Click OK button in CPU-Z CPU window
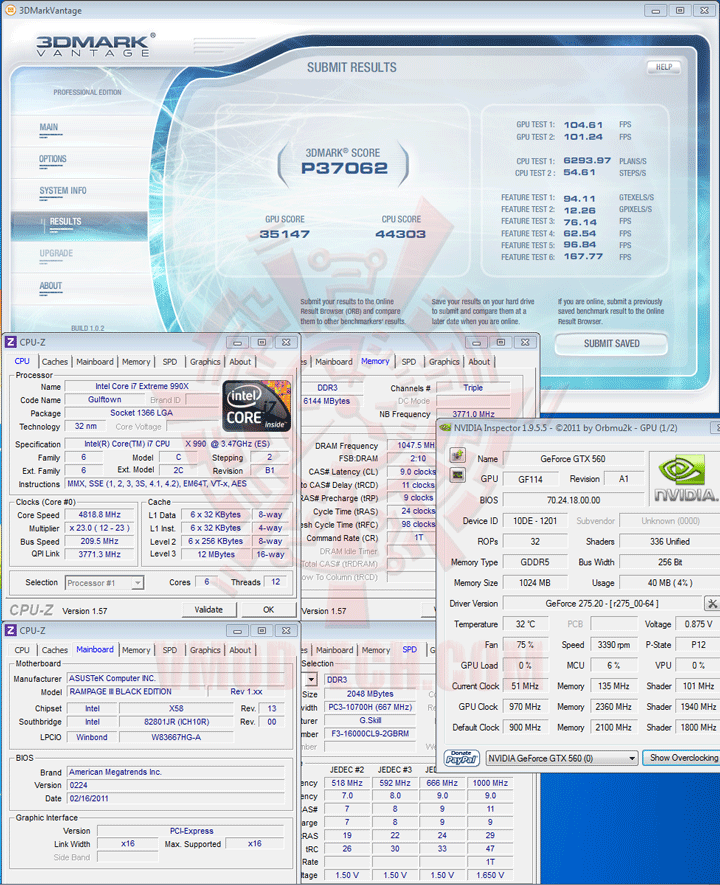The height and width of the screenshot is (885, 720). click(269, 610)
